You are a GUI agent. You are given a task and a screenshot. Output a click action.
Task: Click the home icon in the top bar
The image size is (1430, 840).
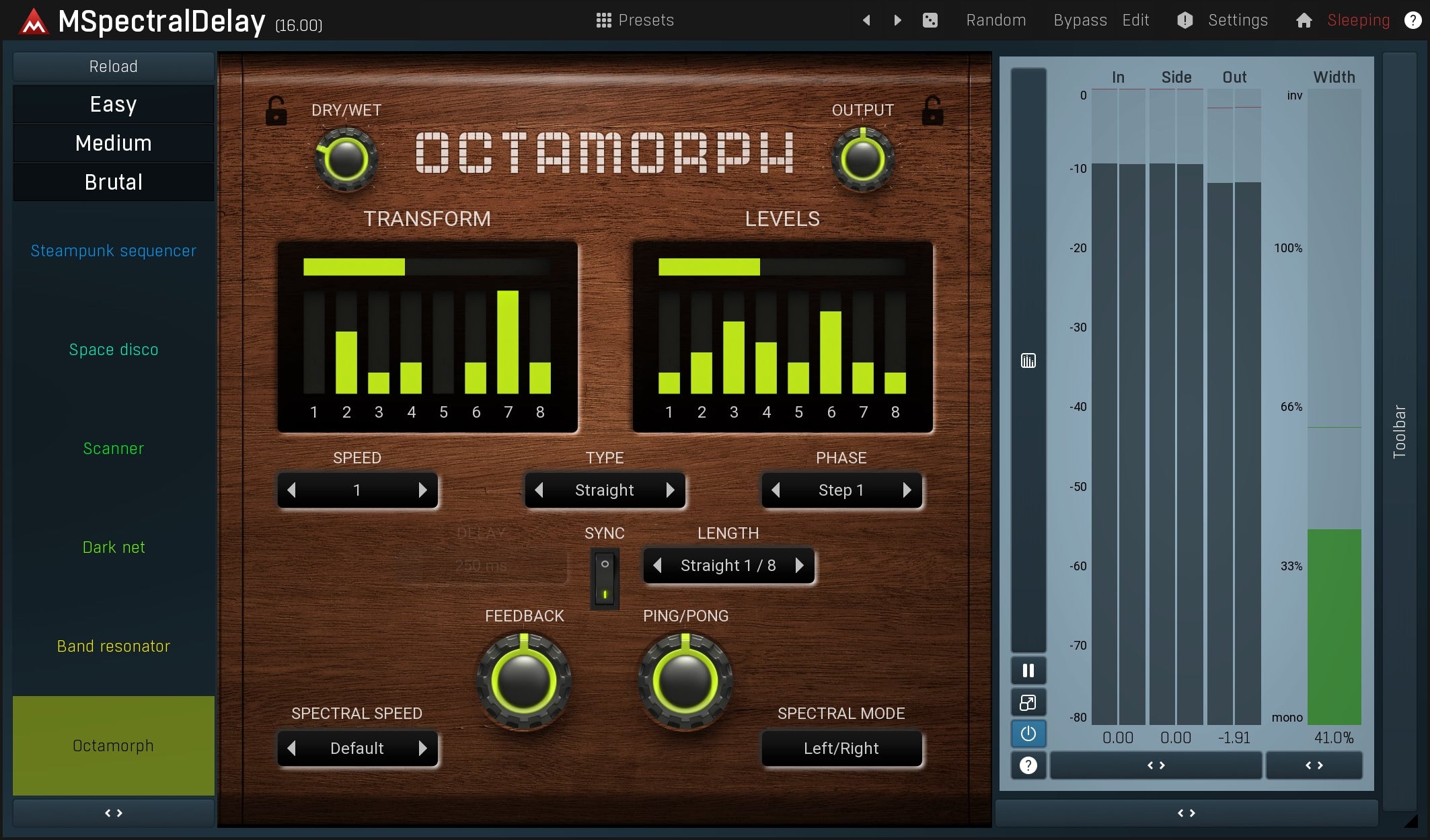pos(1304,20)
